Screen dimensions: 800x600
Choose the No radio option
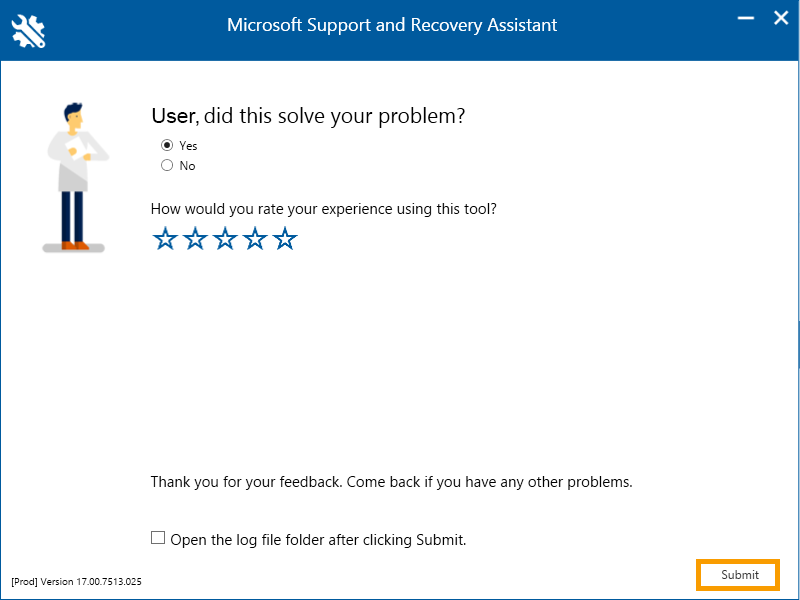point(167,165)
